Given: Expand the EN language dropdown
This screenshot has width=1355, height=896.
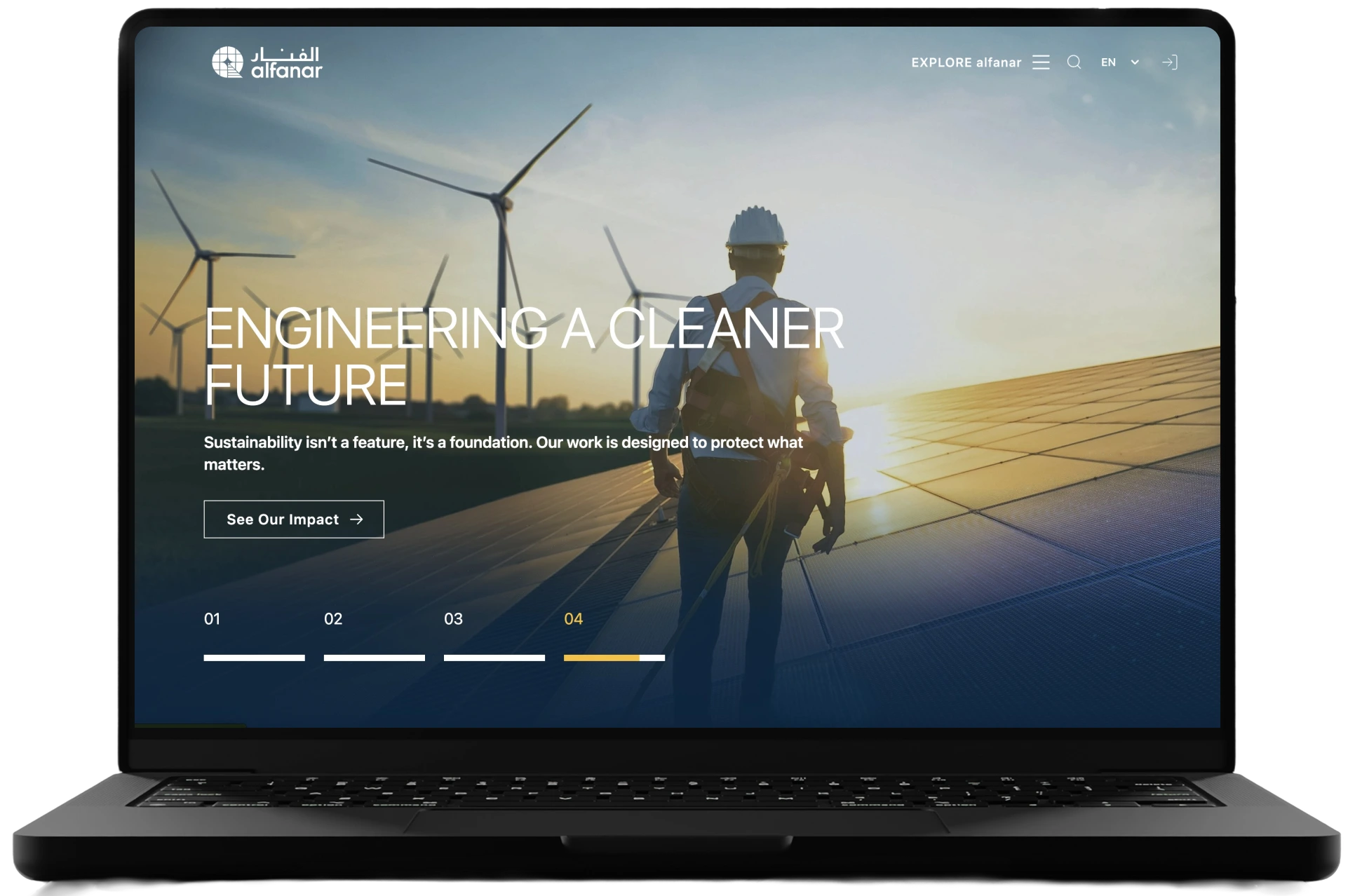Looking at the screenshot, I should tap(1119, 62).
